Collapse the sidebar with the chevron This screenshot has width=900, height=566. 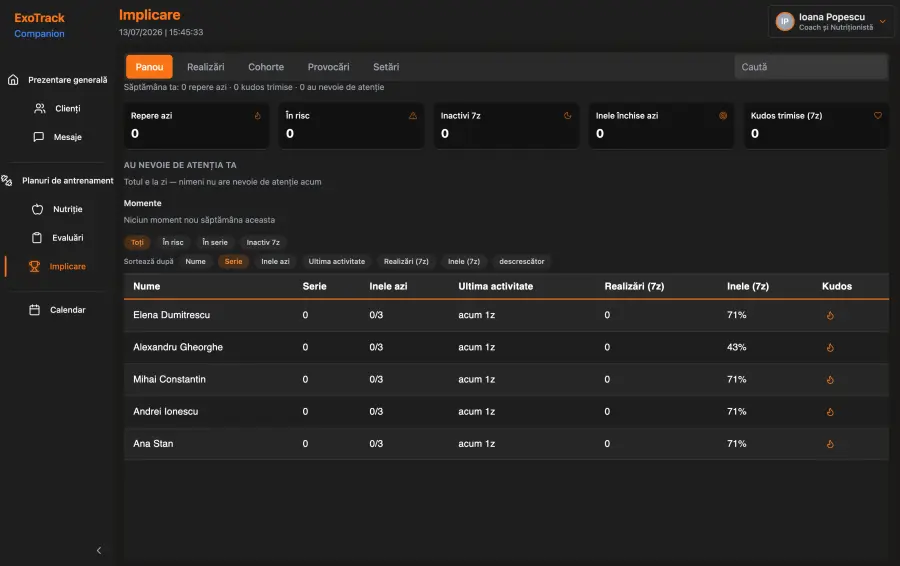tap(99, 551)
